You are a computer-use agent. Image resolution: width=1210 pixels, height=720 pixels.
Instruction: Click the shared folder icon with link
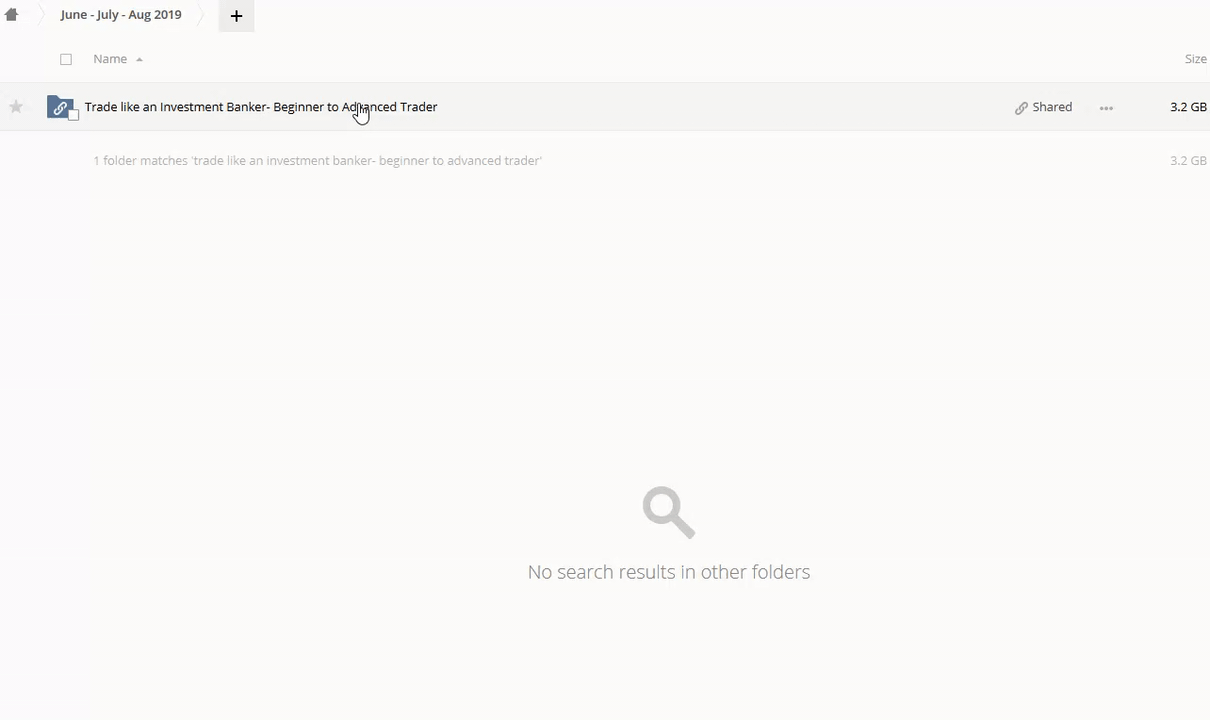59,107
